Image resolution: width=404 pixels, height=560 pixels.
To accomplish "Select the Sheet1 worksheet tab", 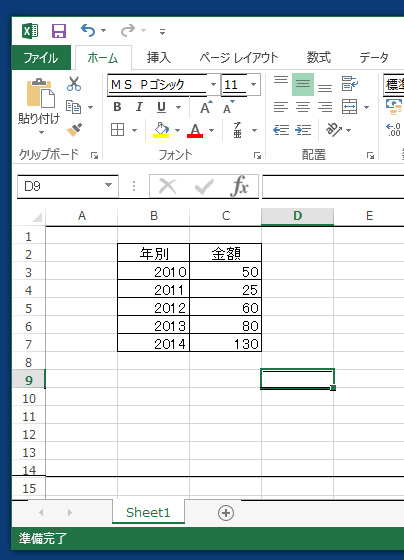I will 148,512.
